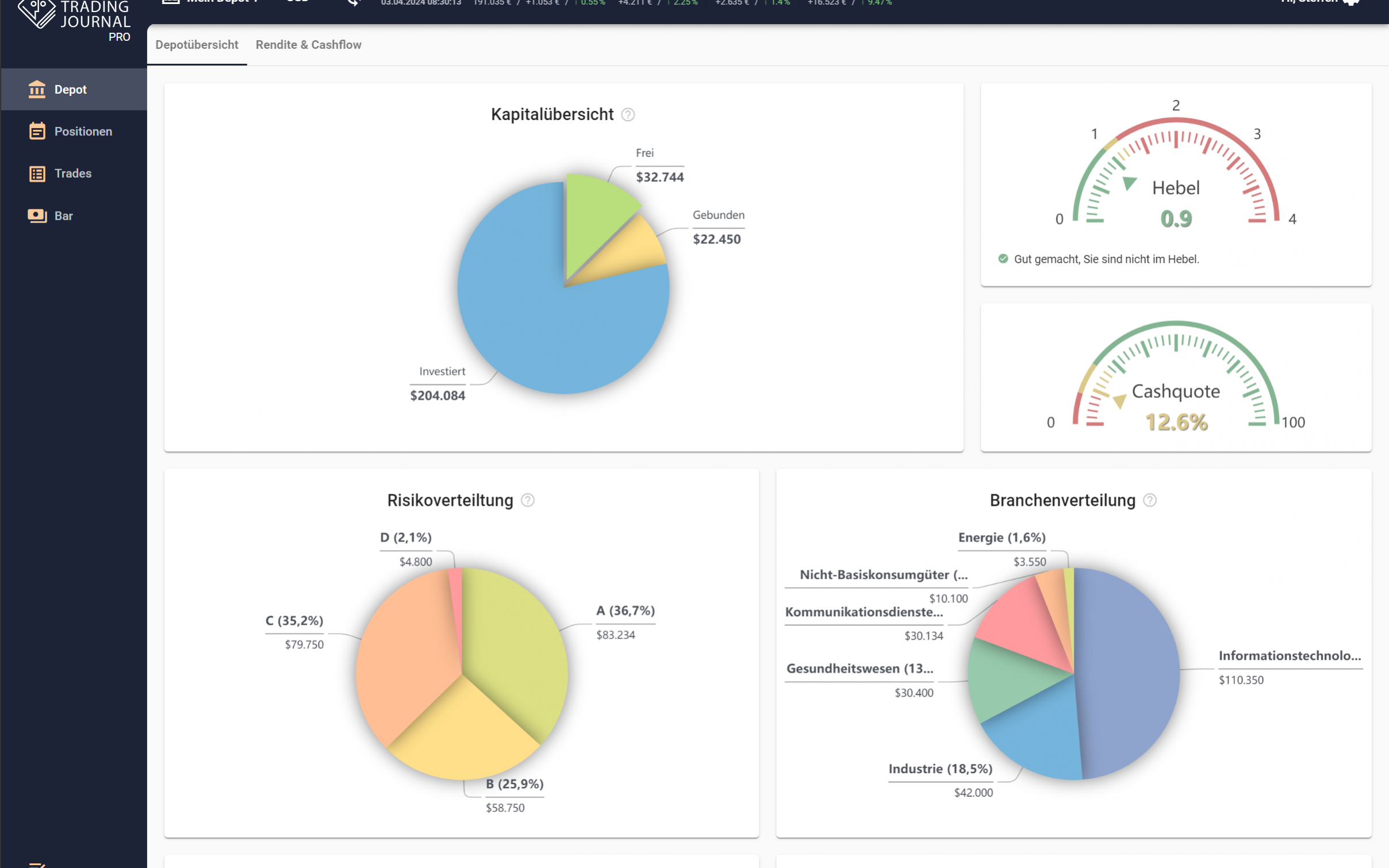
Task: Open help icon next to Risikoverteiltung
Action: click(x=527, y=501)
